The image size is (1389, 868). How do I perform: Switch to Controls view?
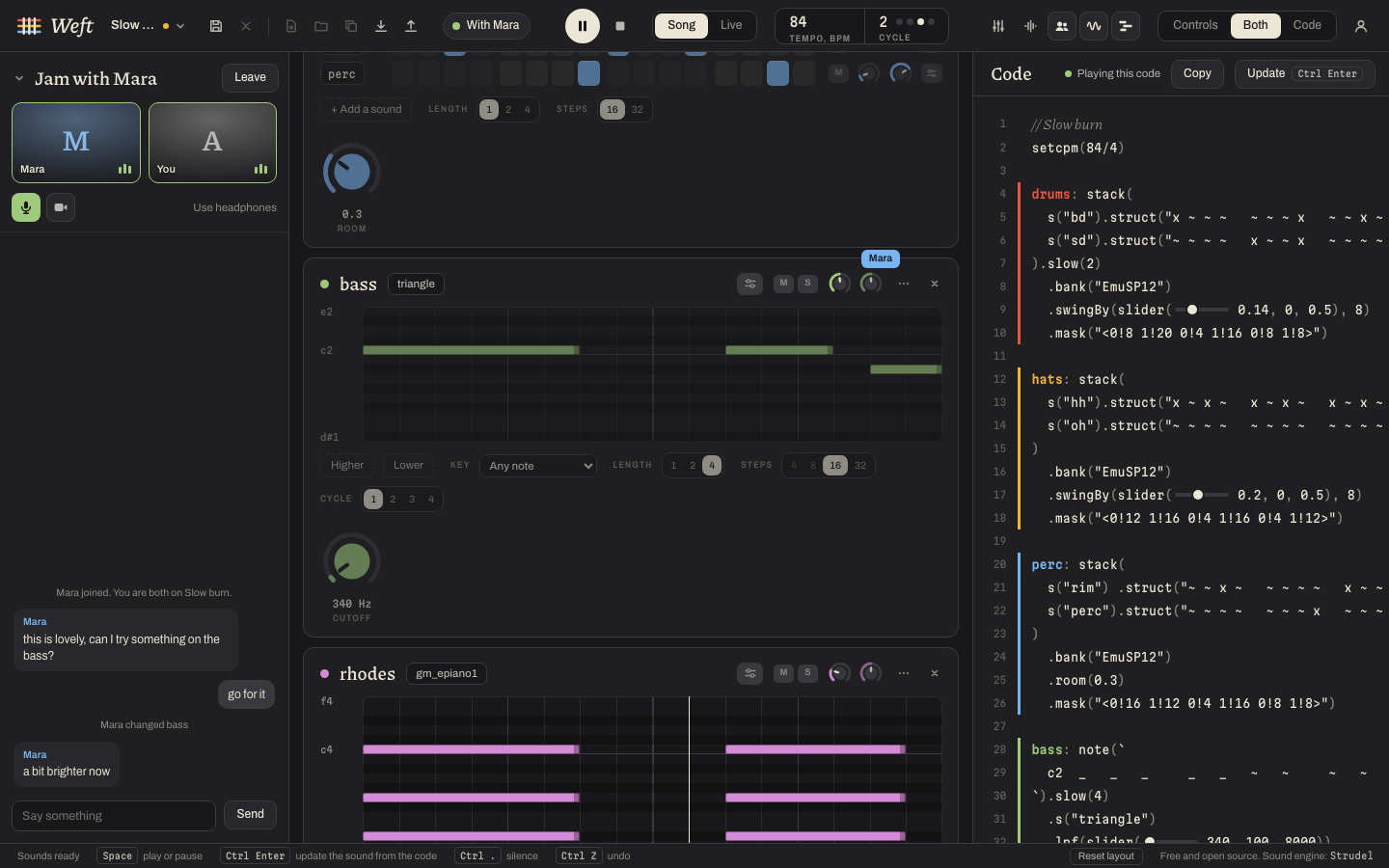click(x=1195, y=26)
